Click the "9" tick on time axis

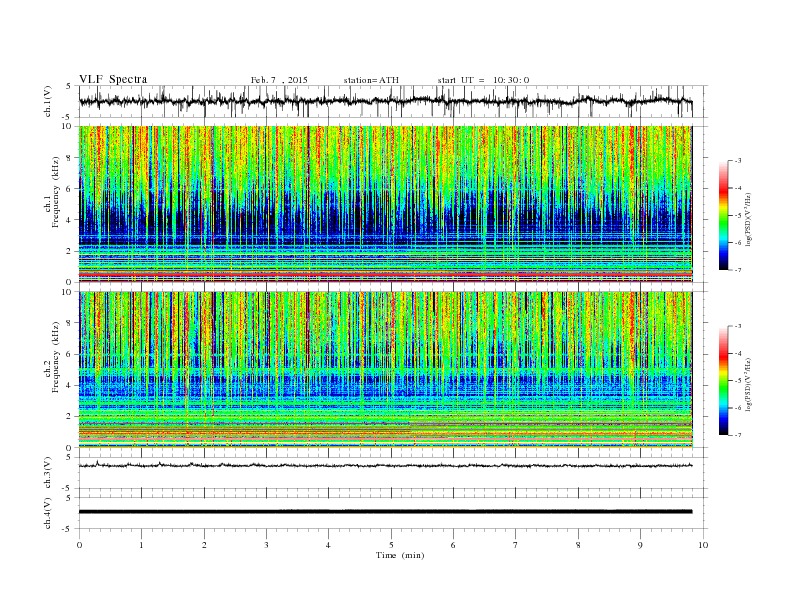tap(640, 545)
